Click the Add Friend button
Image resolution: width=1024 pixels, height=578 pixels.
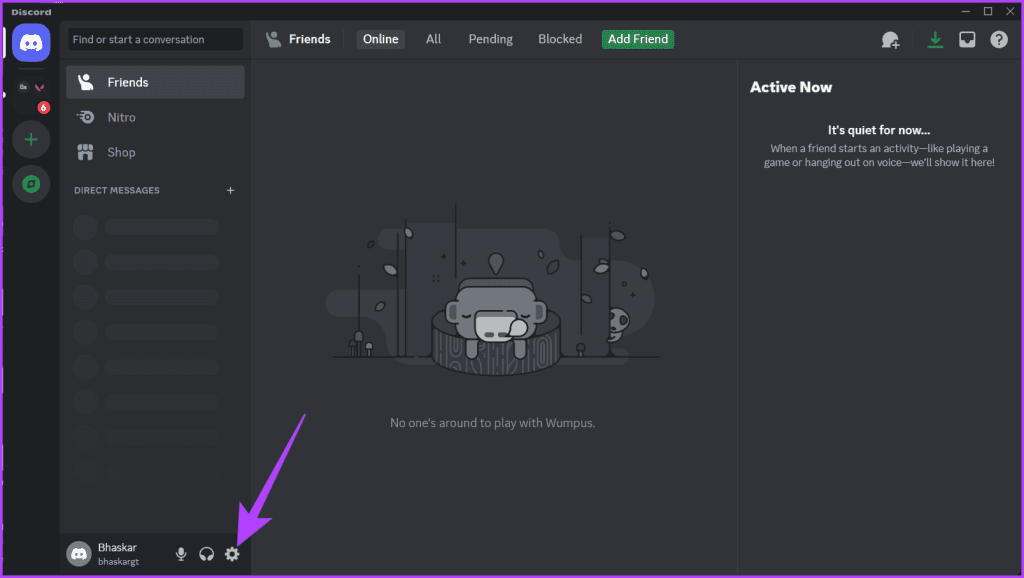tap(637, 39)
